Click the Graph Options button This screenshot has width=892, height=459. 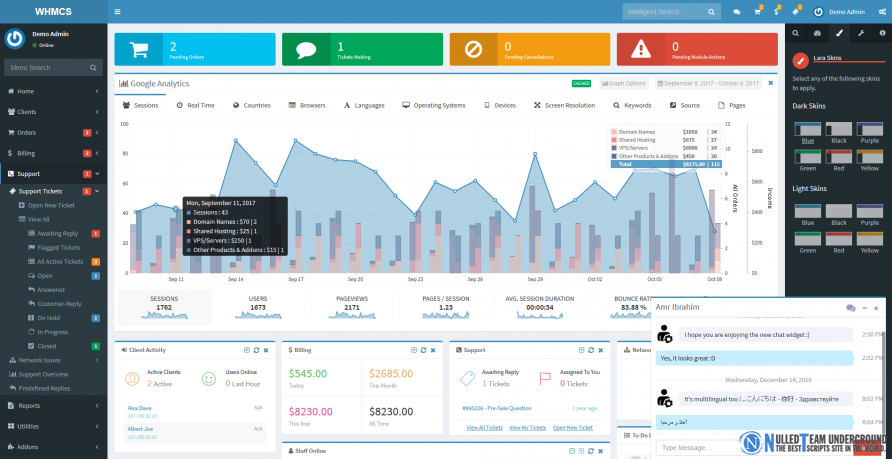[624, 84]
